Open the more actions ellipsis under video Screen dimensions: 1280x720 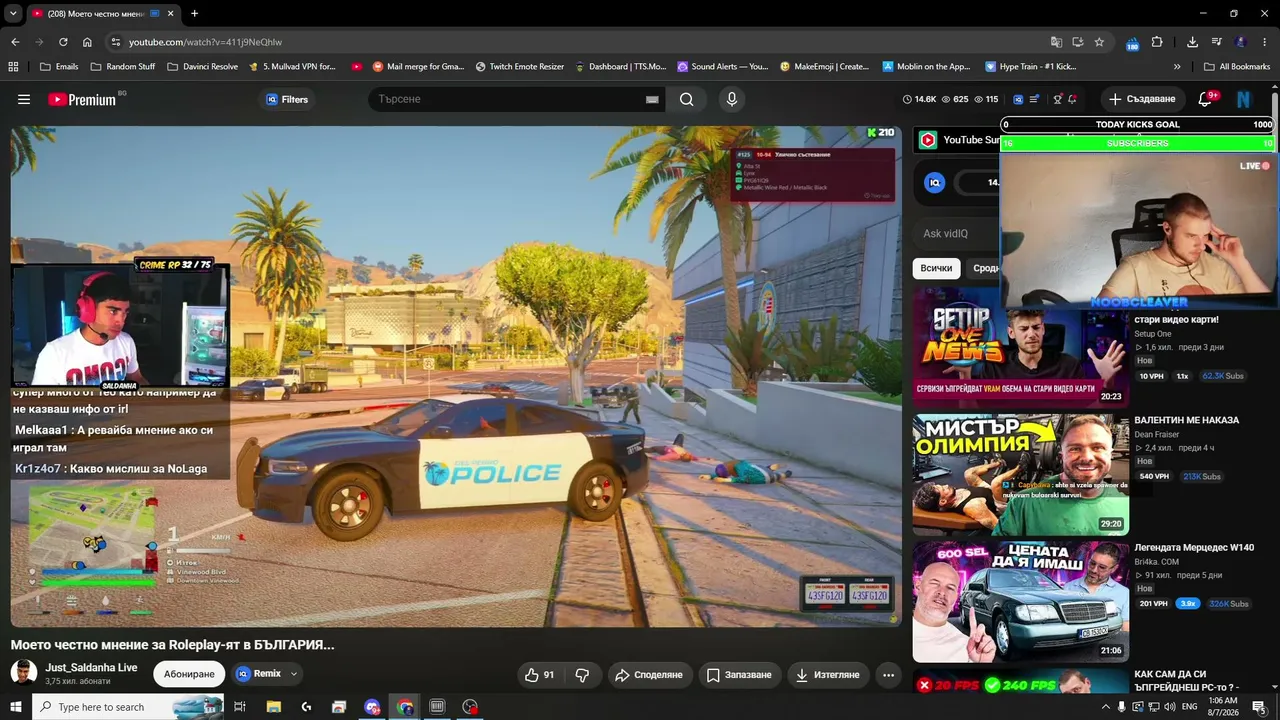pyautogui.click(x=888, y=675)
